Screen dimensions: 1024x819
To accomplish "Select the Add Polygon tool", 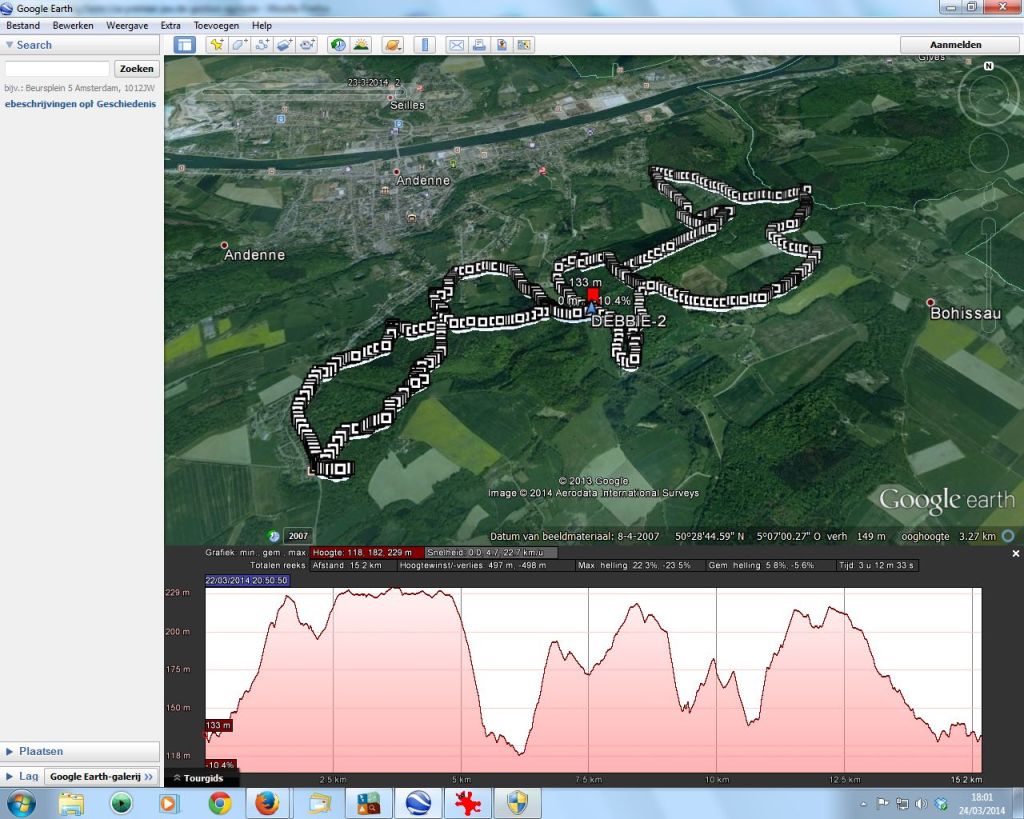I will pyautogui.click(x=240, y=45).
